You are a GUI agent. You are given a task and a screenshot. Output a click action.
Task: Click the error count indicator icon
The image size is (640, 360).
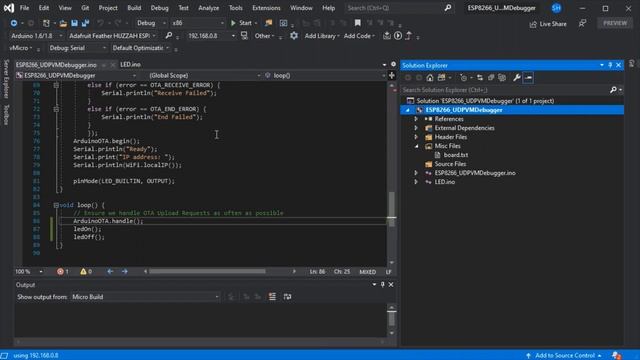point(60,271)
